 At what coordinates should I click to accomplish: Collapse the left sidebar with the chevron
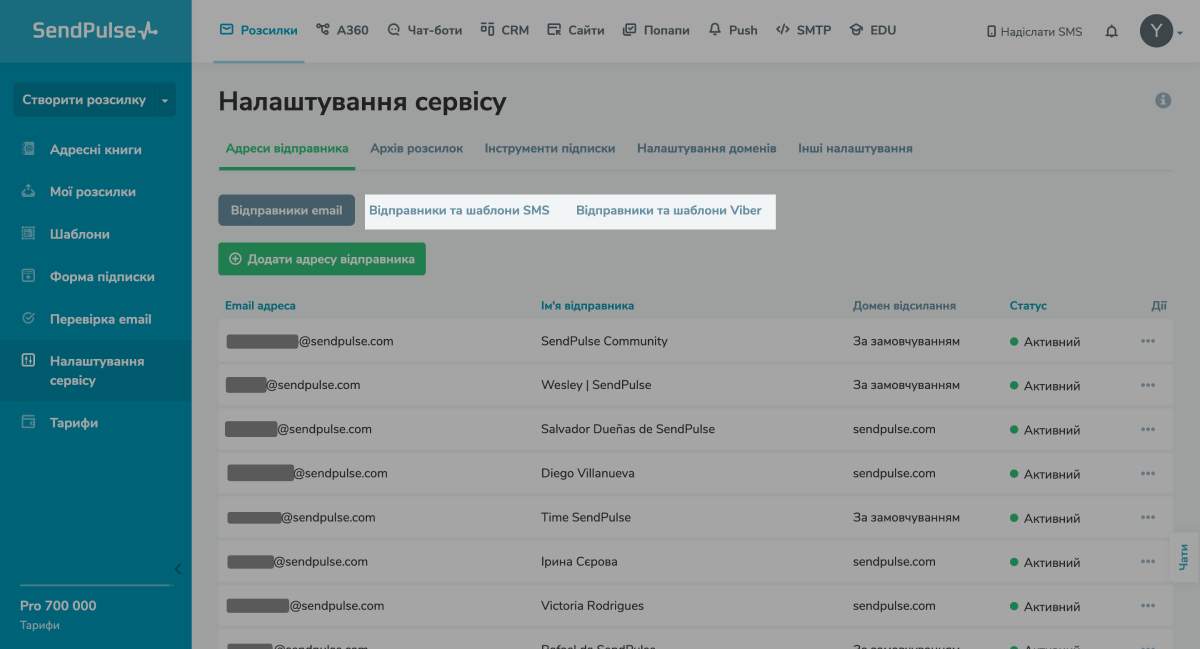[x=178, y=569]
